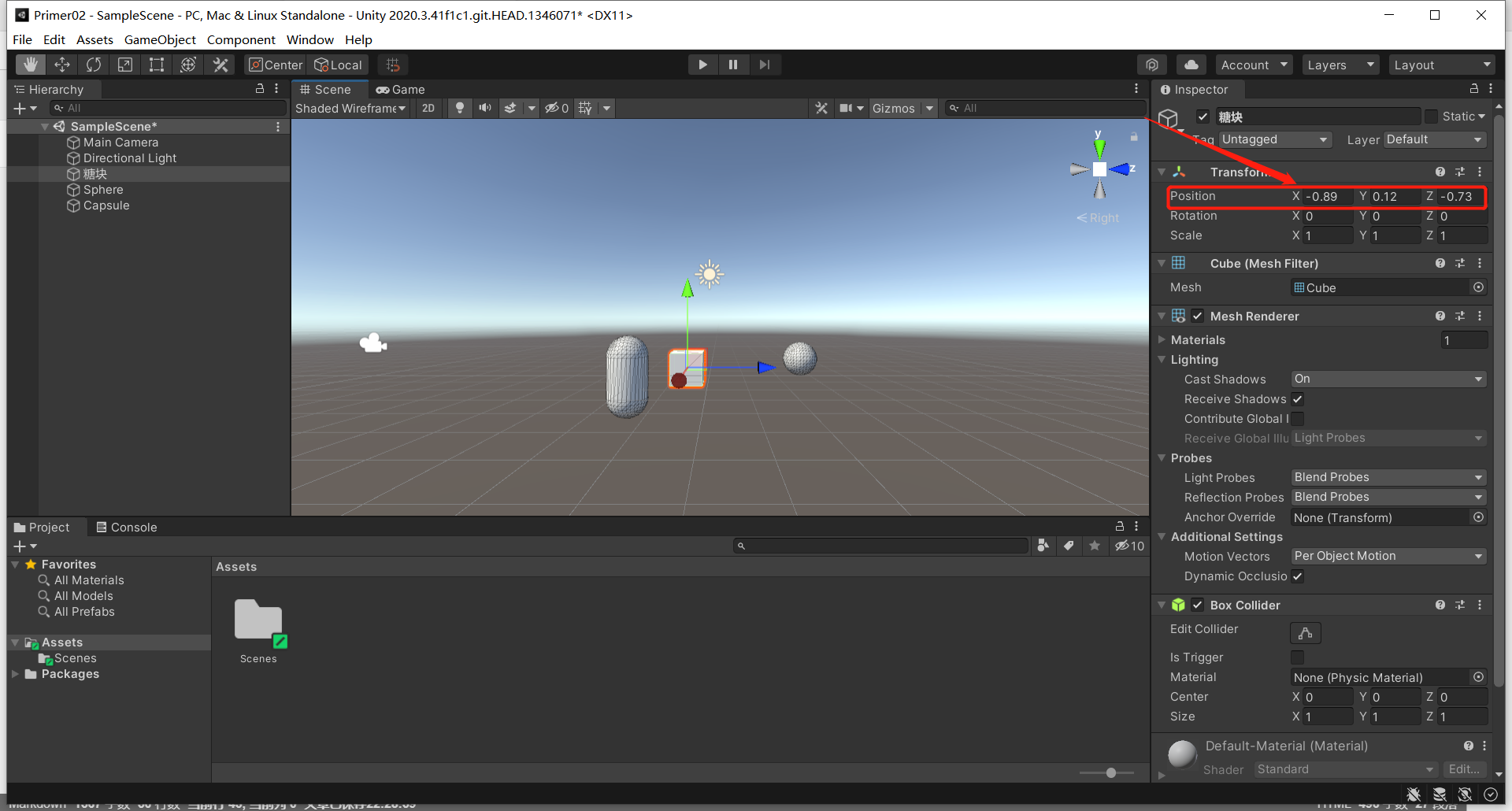Collapse the Transform component
1512x811 pixels.
pos(1162,172)
